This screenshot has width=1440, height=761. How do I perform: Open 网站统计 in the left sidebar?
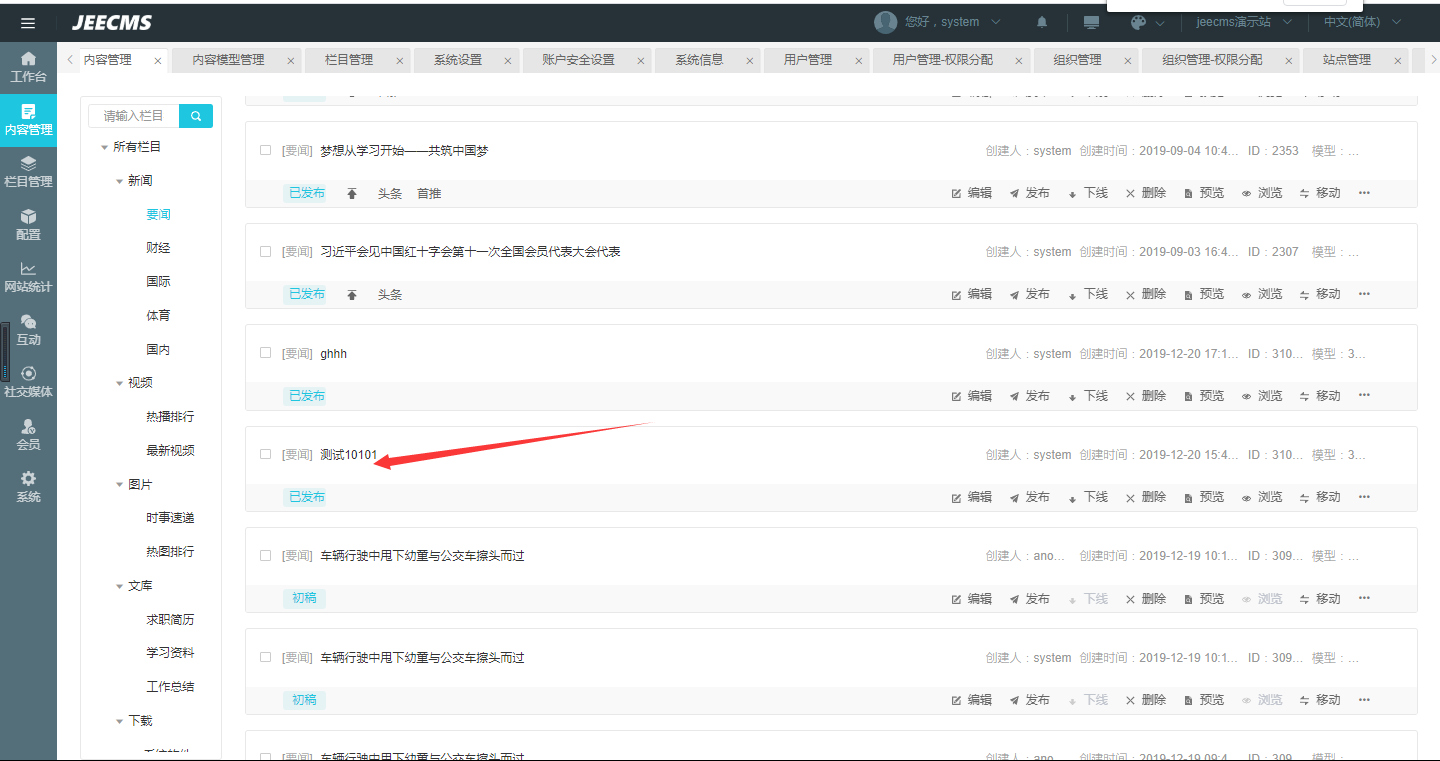click(28, 277)
